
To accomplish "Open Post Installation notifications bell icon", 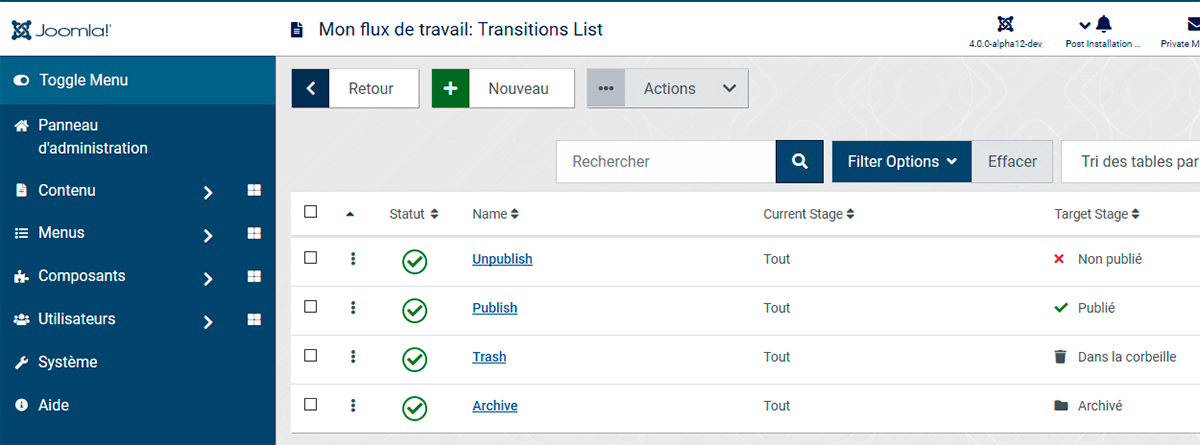I will [1103, 24].
